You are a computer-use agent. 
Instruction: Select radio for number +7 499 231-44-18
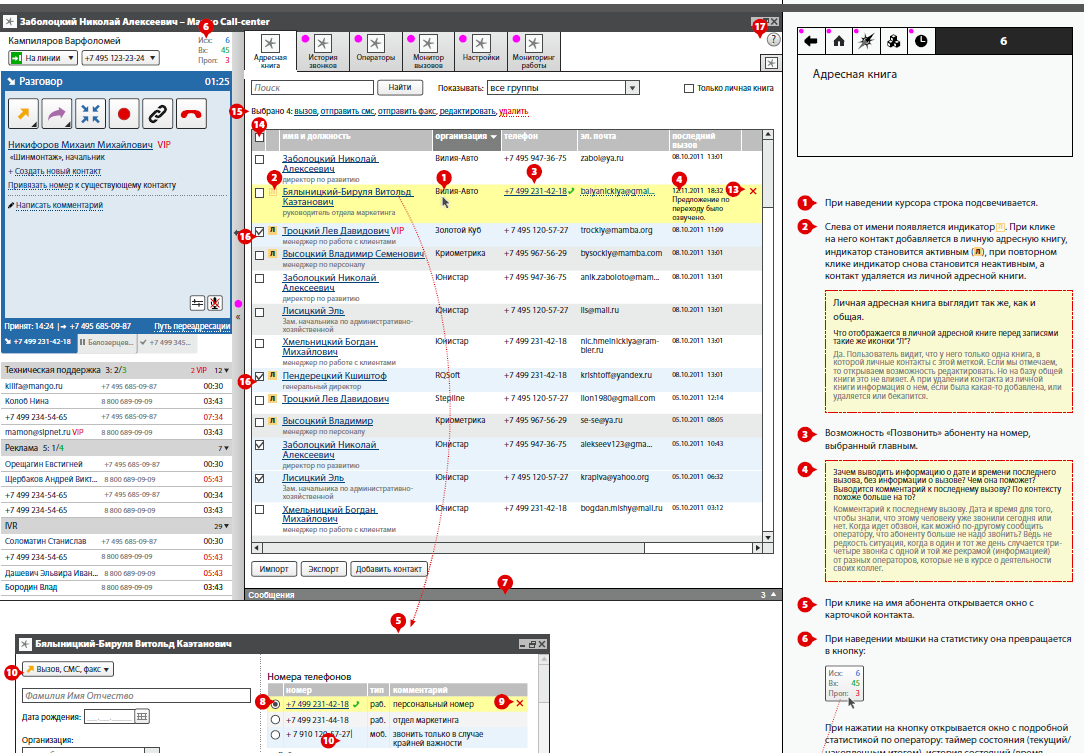275,720
